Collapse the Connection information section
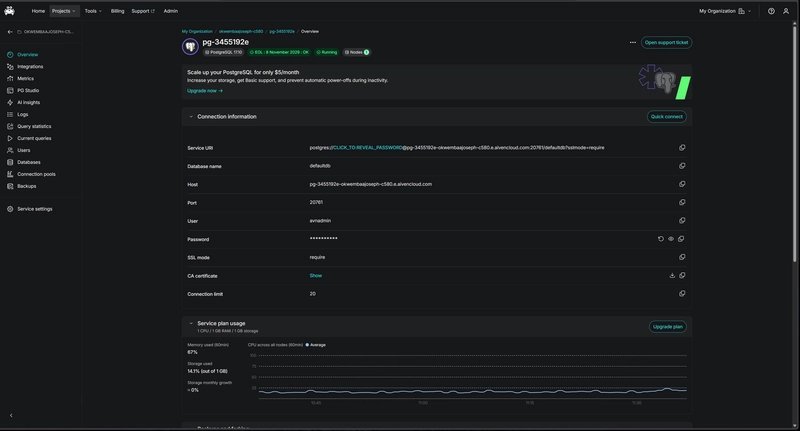The height and width of the screenshot is (431, 800). 191,117
